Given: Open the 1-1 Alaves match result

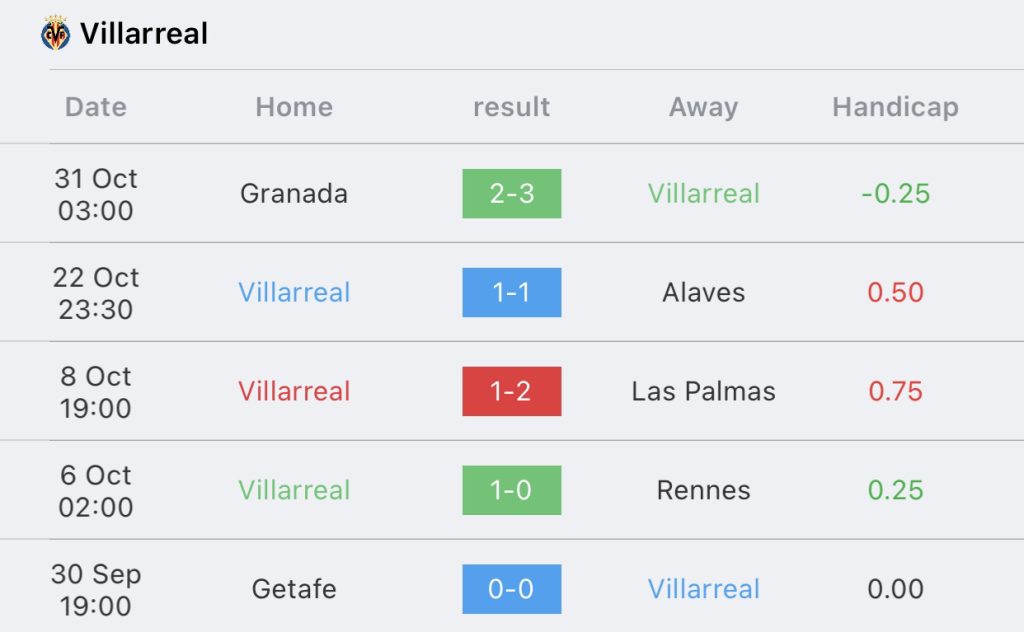Looking at the screenshot, I should coord(512,292).
